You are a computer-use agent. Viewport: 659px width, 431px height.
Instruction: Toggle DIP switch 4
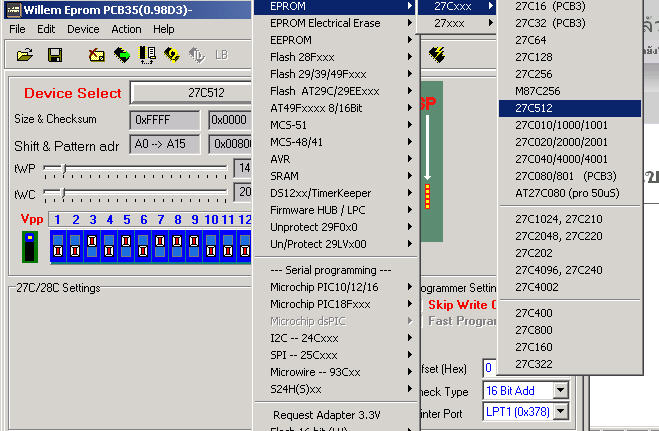pos(109,246)
